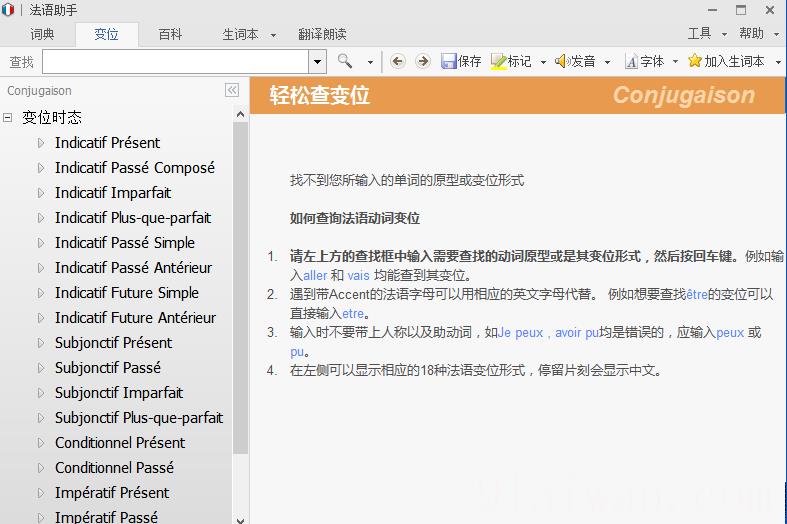Collapse the Conjugaison side panel
Viewport: 787px width, 524px height.
pyautogui.click(x=232, y=90)
